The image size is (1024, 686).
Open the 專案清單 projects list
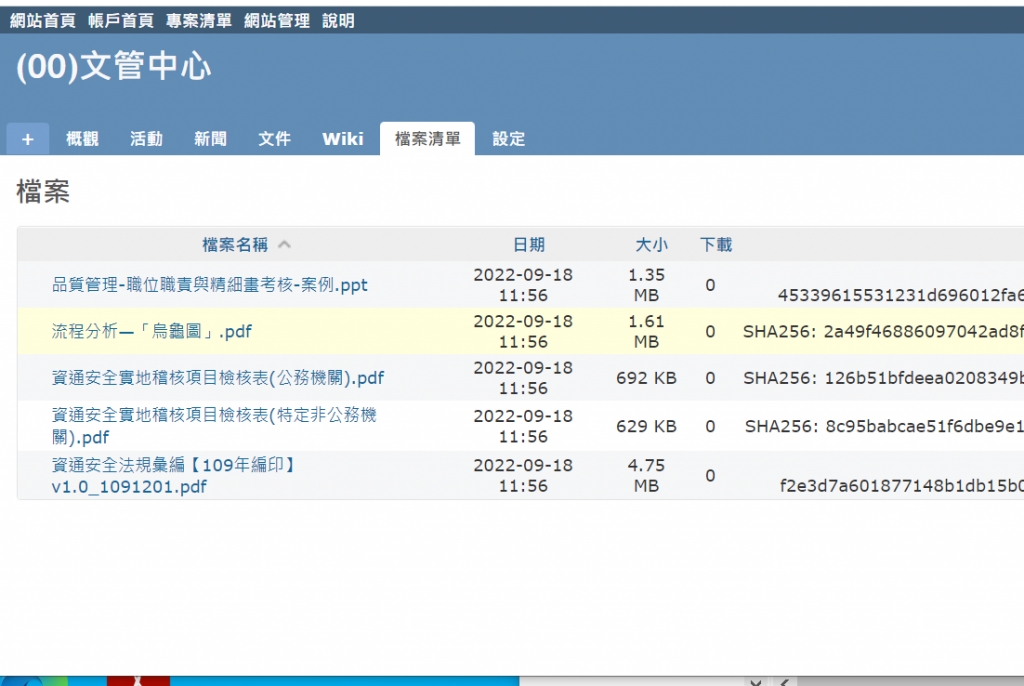[199, 20]
